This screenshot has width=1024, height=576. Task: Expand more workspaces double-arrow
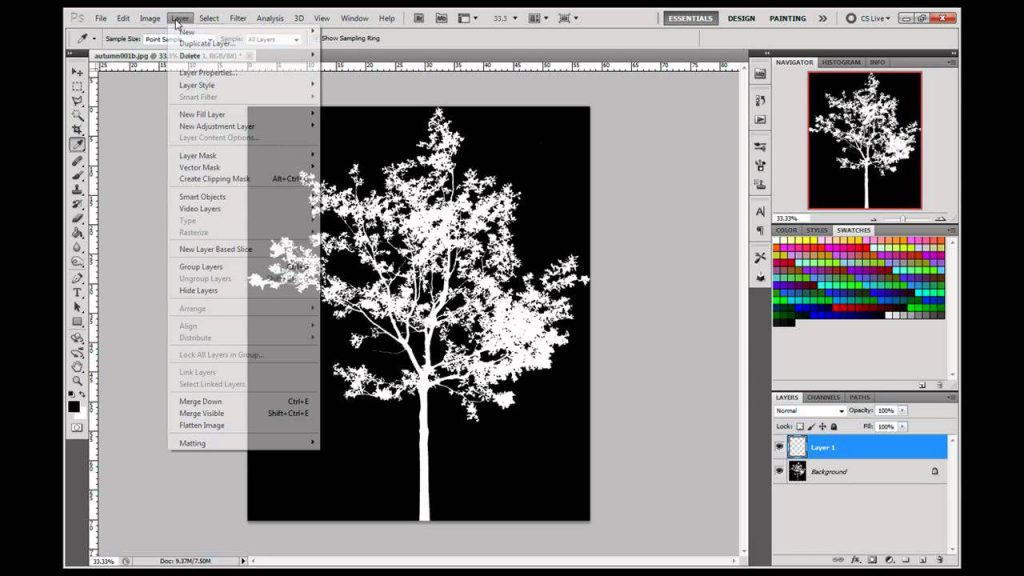click(x=823, y=18)
